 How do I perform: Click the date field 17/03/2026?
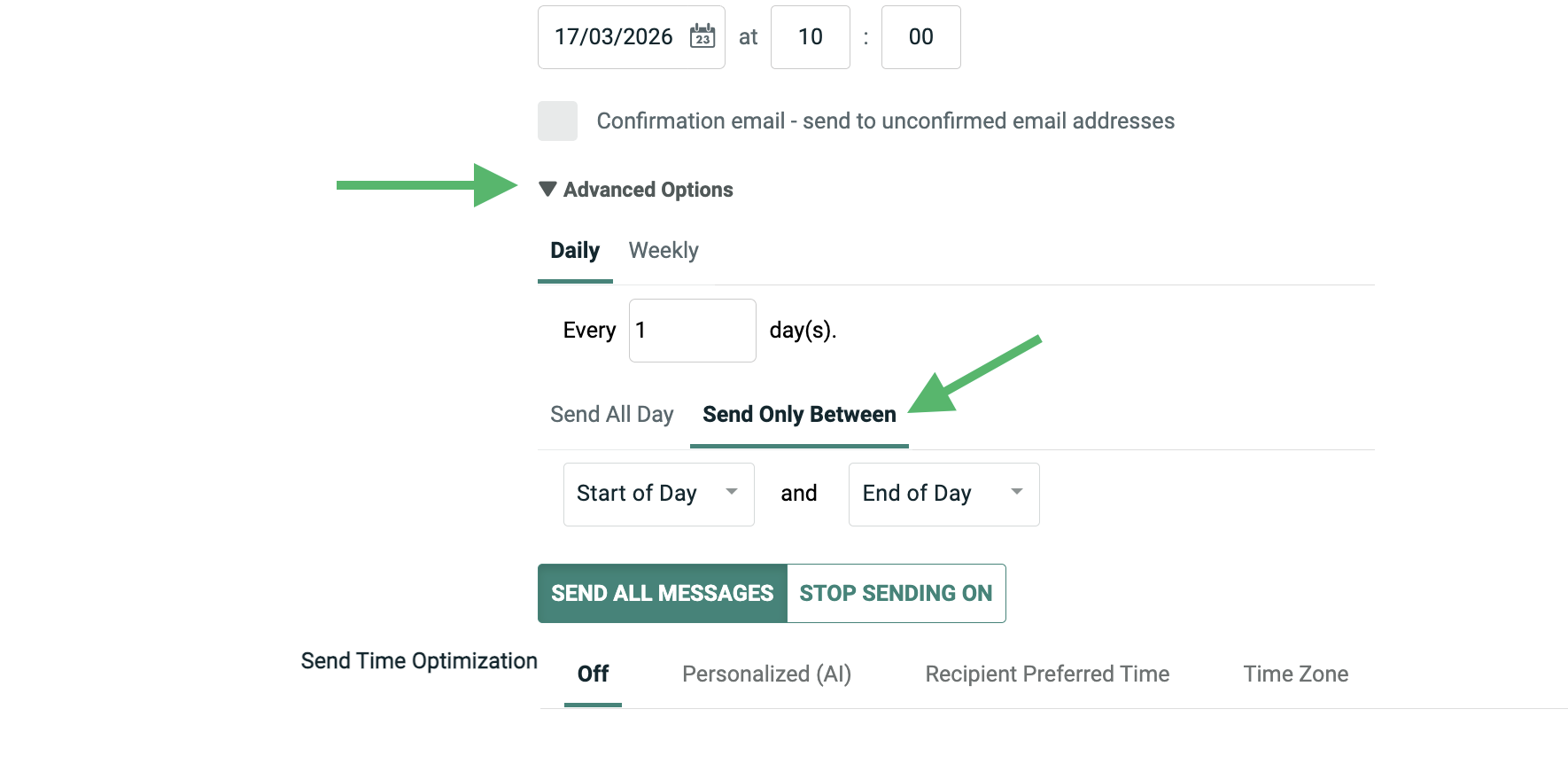pyautogui.click(x=613, y=37)
